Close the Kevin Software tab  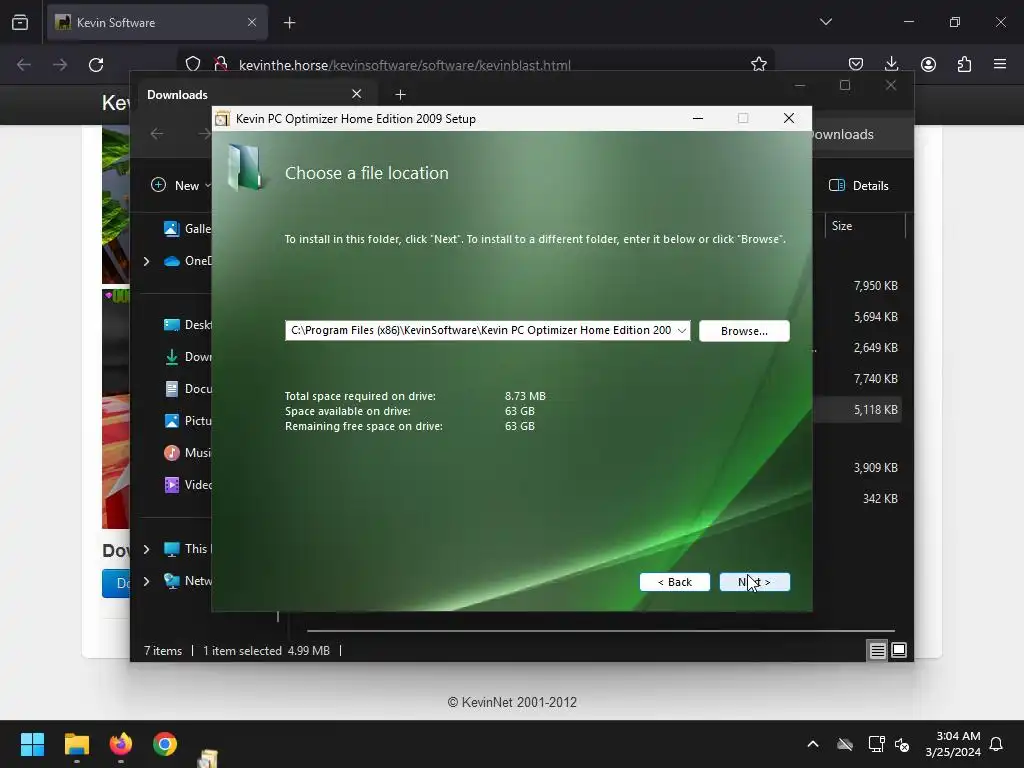click(x=251, y=22)
